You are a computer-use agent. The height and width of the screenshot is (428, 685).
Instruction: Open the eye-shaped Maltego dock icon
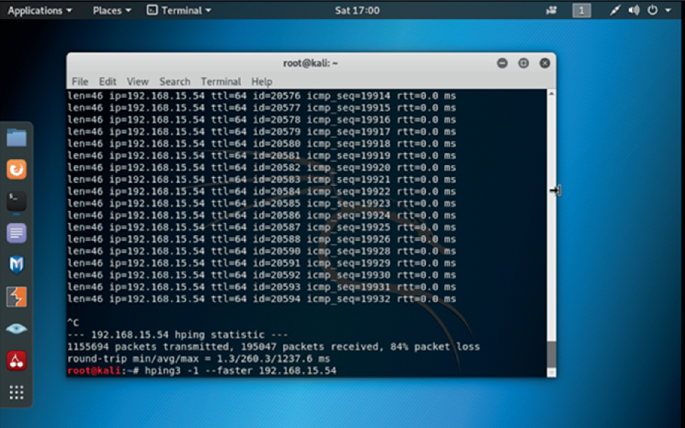(x=17, y=328)
